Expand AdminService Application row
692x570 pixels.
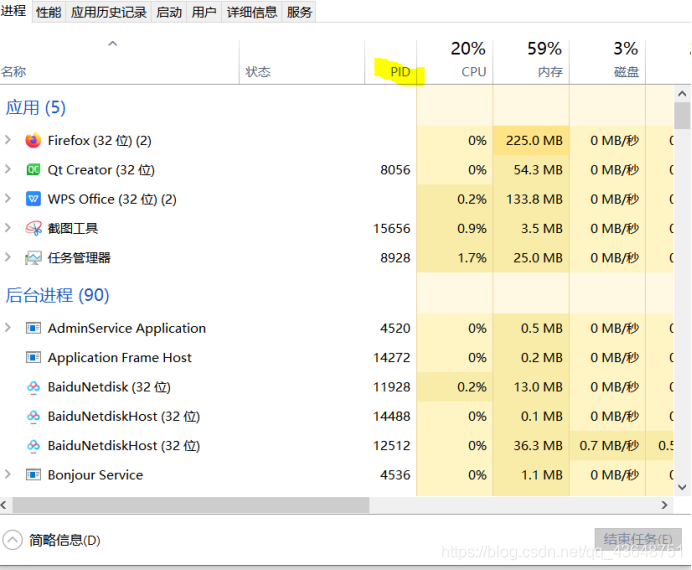click(x=8, y=327)
